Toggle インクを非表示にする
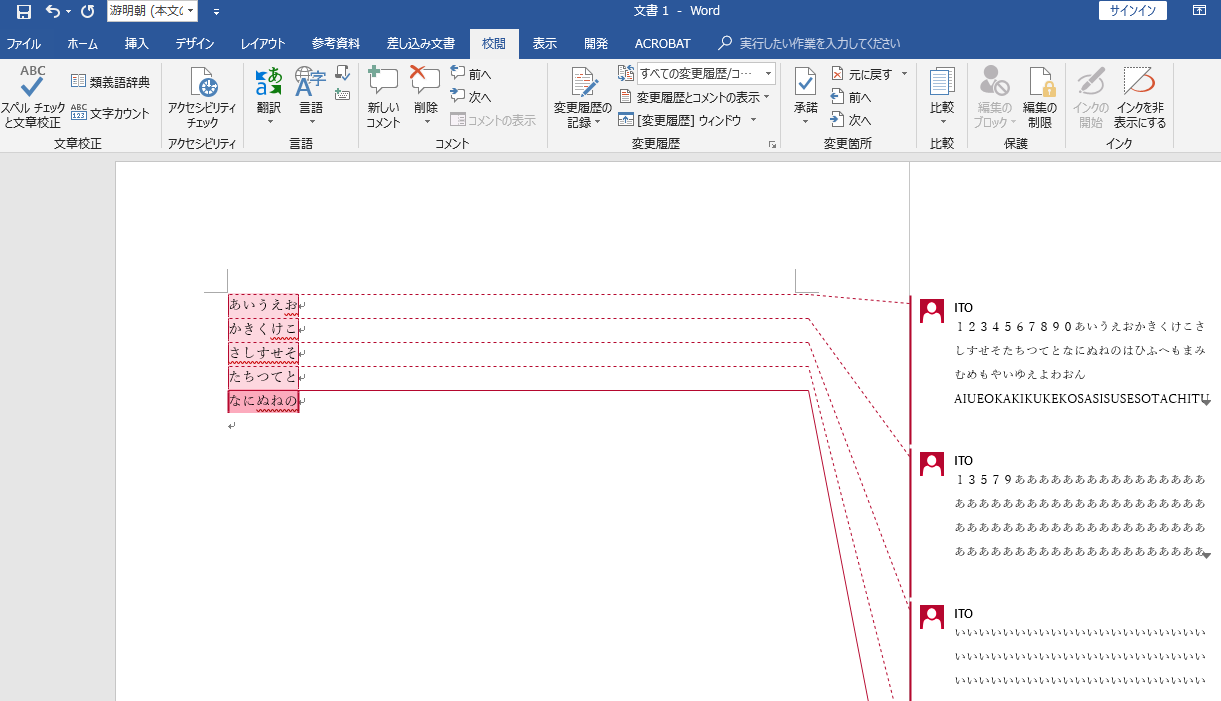 [x=1140, y=97]
